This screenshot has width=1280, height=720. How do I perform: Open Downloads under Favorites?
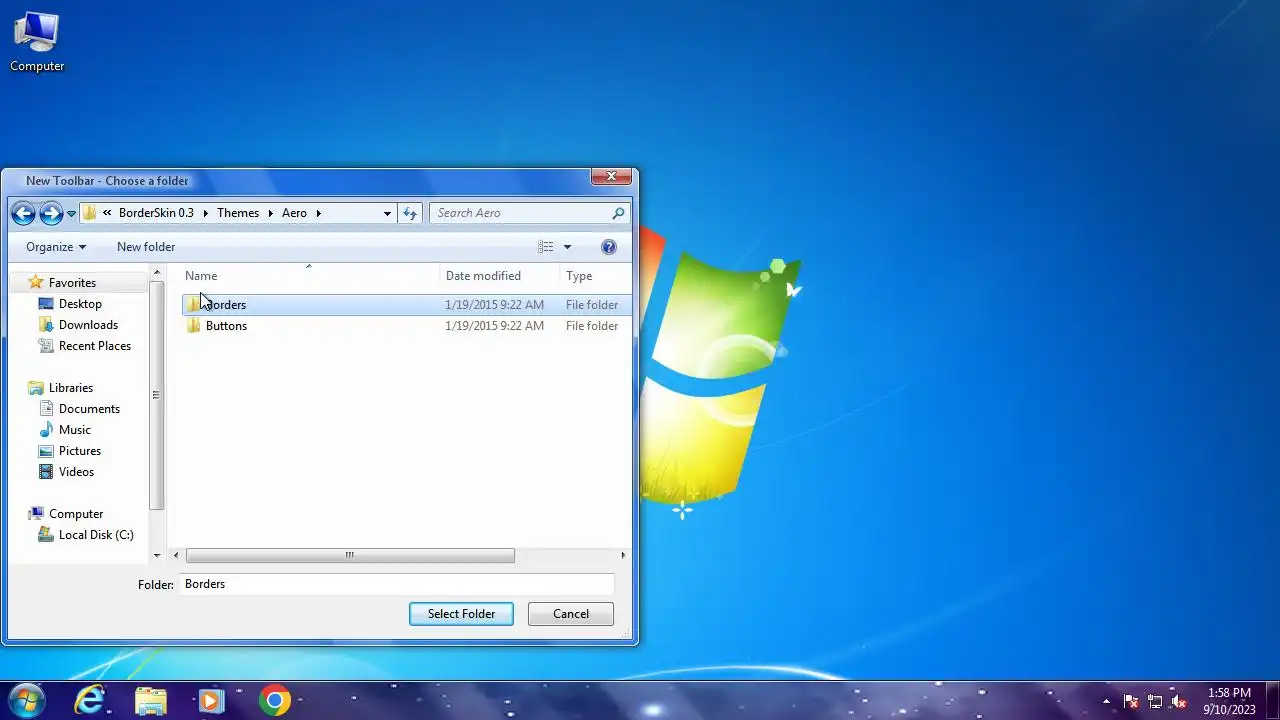point(88,325)
